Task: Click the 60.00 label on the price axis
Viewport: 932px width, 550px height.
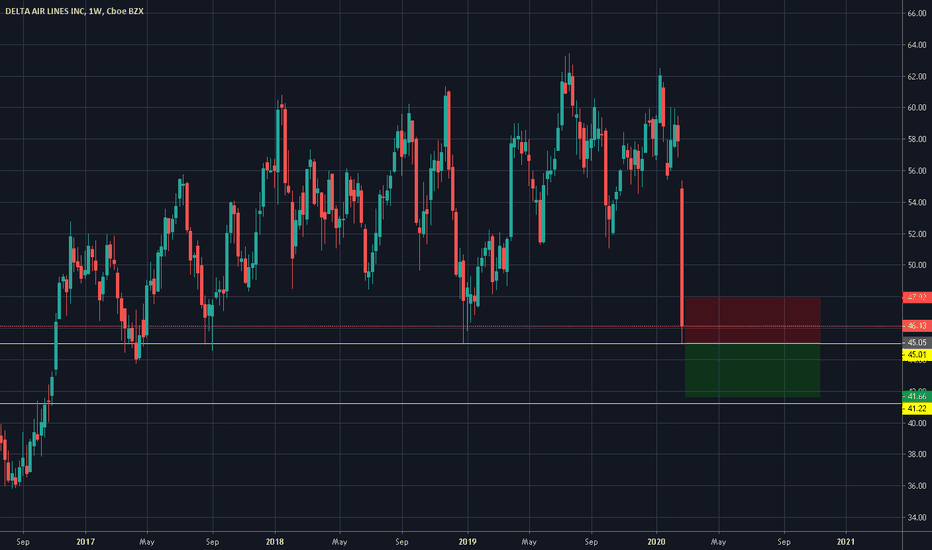Action: 917,108
